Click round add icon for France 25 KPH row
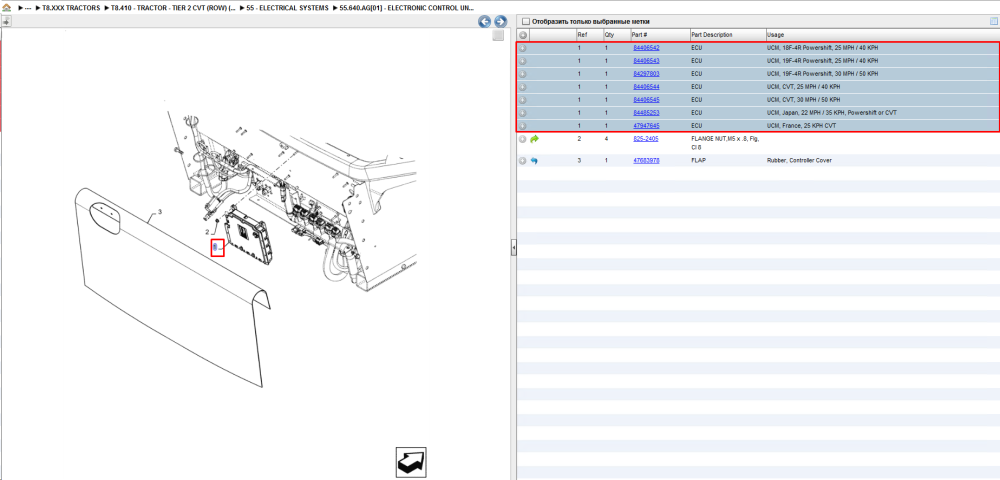Screen dimensions: 1000x480 tap(523, 126)
